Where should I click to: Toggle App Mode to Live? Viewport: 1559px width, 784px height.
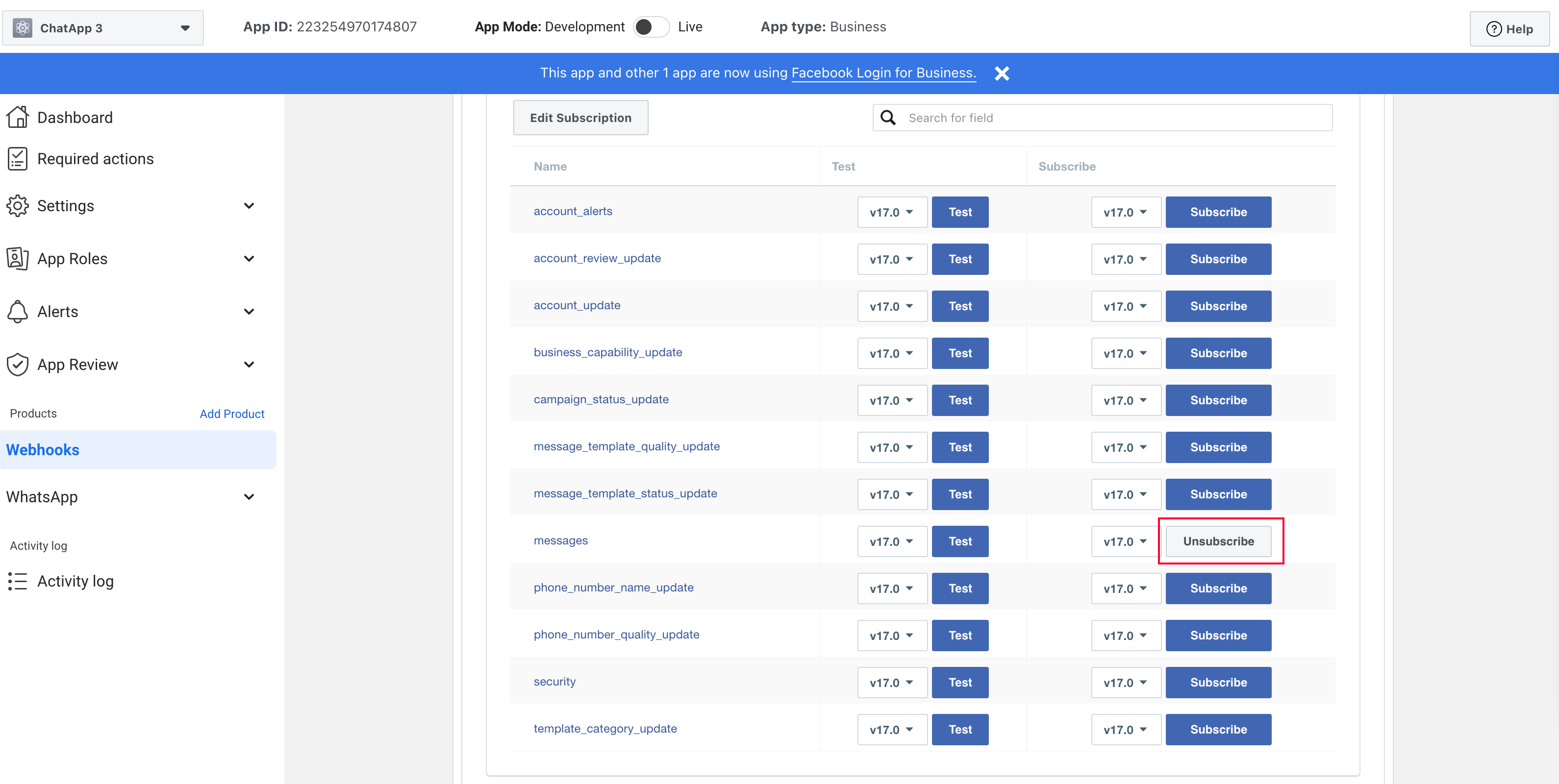click(651, 26)
